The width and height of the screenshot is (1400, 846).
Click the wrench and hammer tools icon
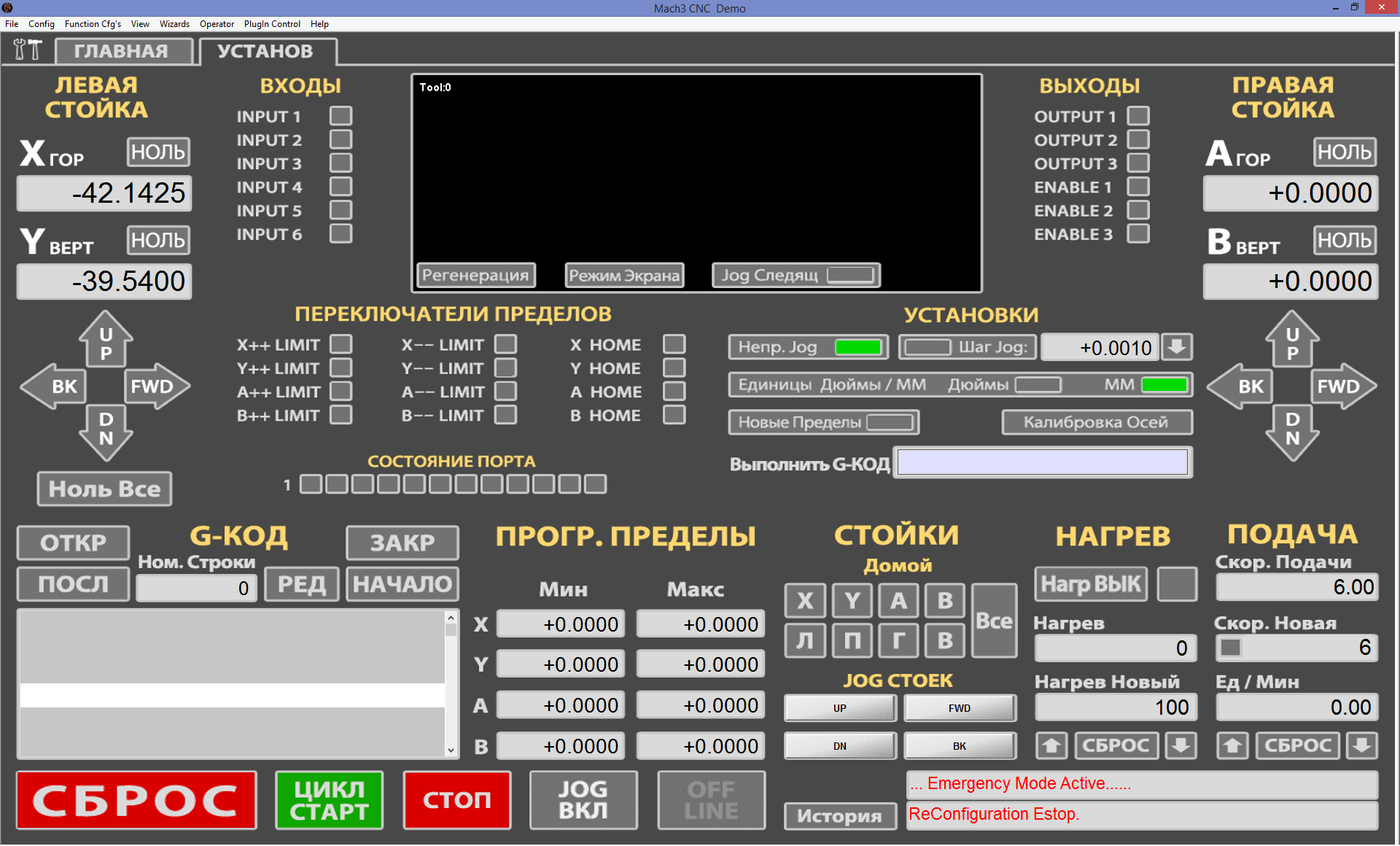(x=28, y=50)
